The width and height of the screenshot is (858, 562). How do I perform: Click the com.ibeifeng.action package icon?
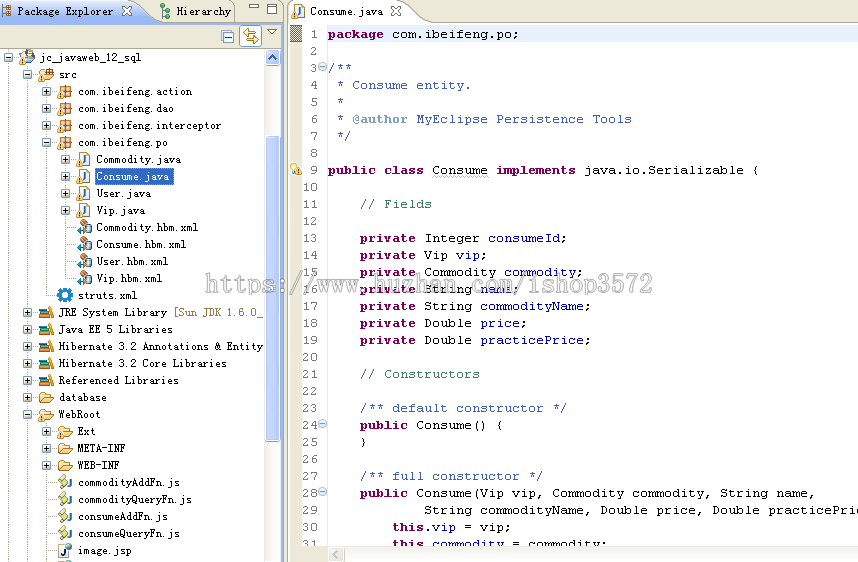click(65, 91)
